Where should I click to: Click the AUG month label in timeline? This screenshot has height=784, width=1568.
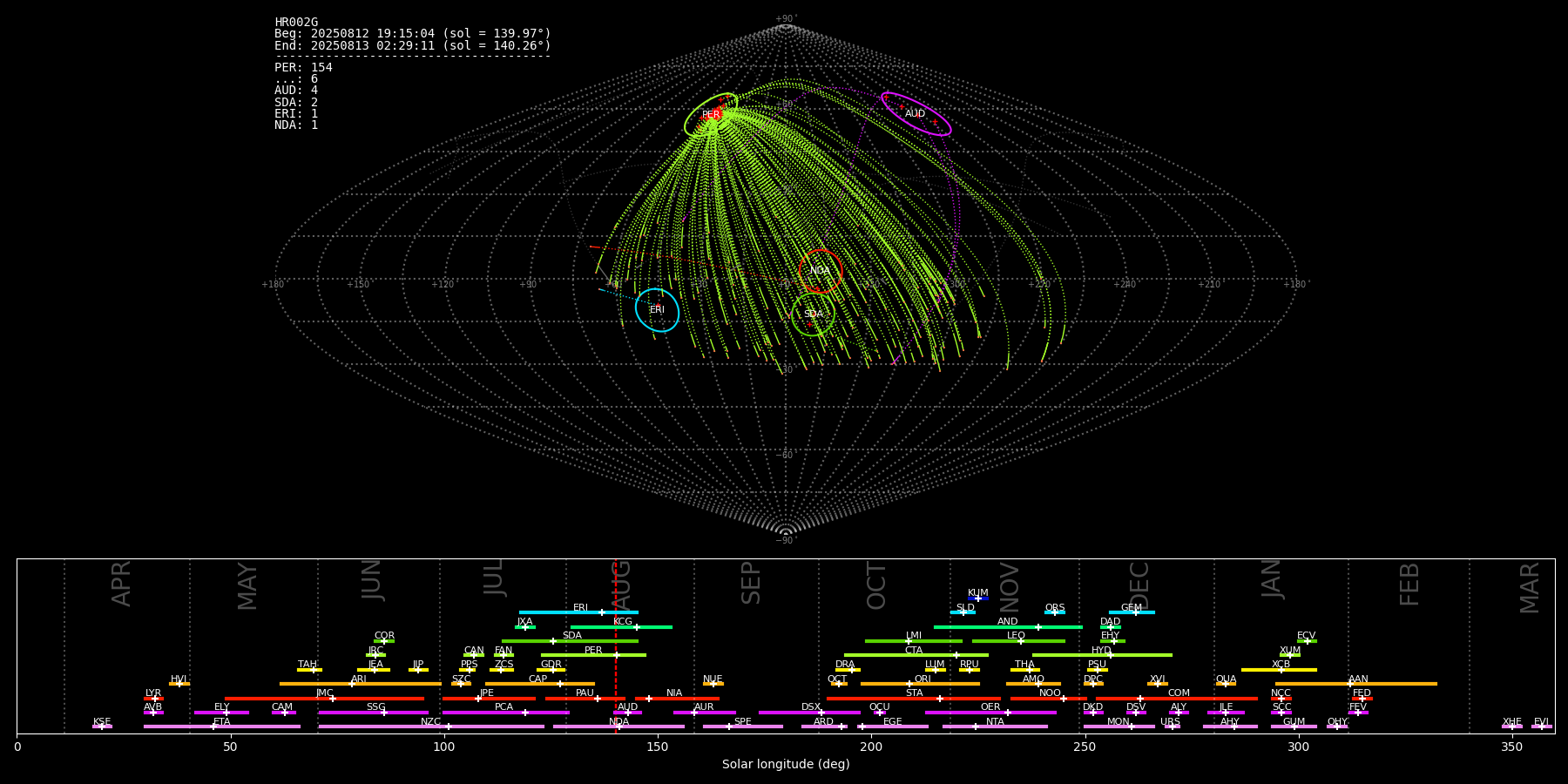point(621,585)
